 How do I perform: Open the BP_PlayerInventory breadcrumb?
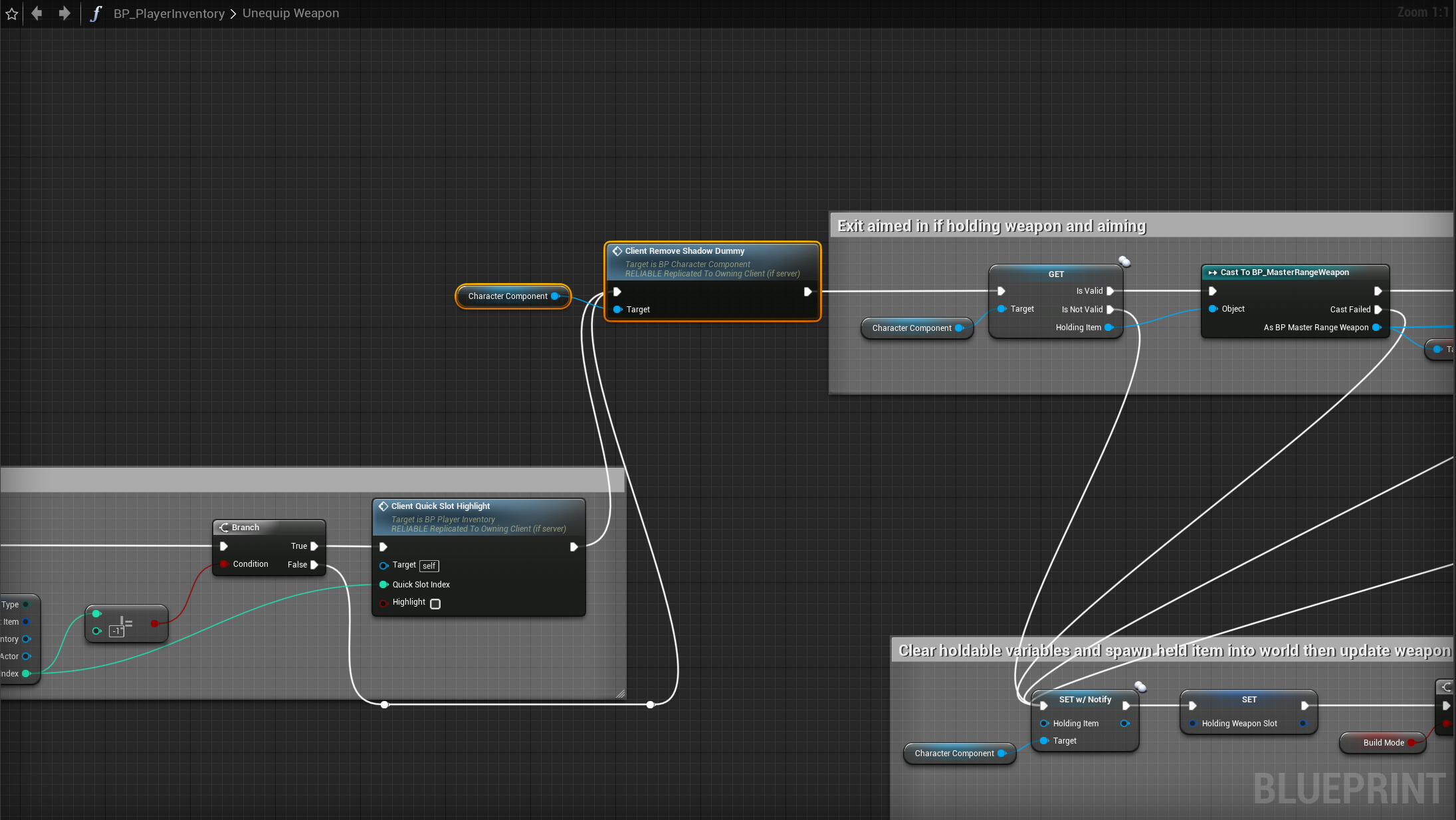pos(169,13)
